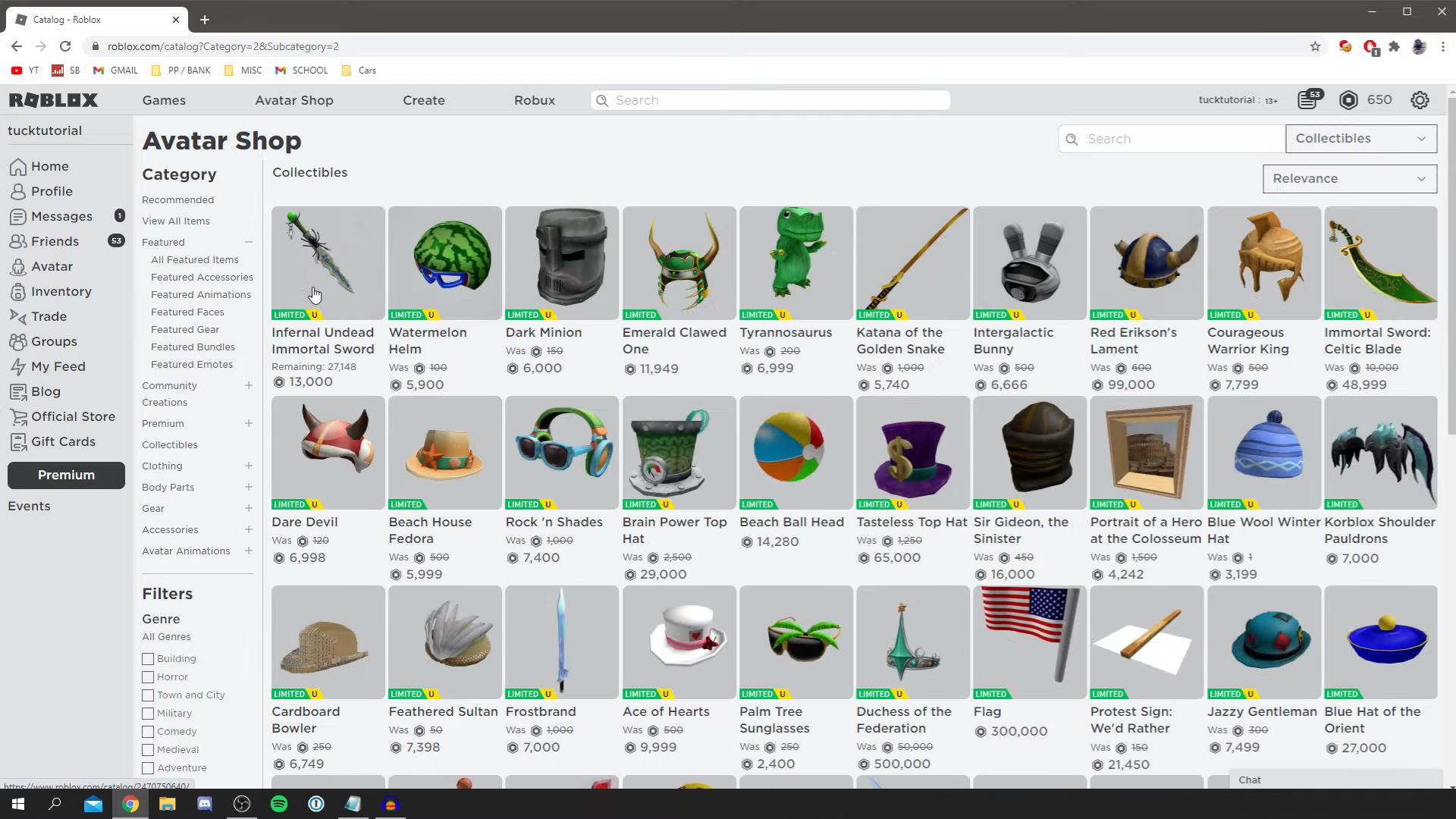Go to the Games tab
Image resolution: width=1456 pixels, height=819 pixels.
(x=164, y=100)
